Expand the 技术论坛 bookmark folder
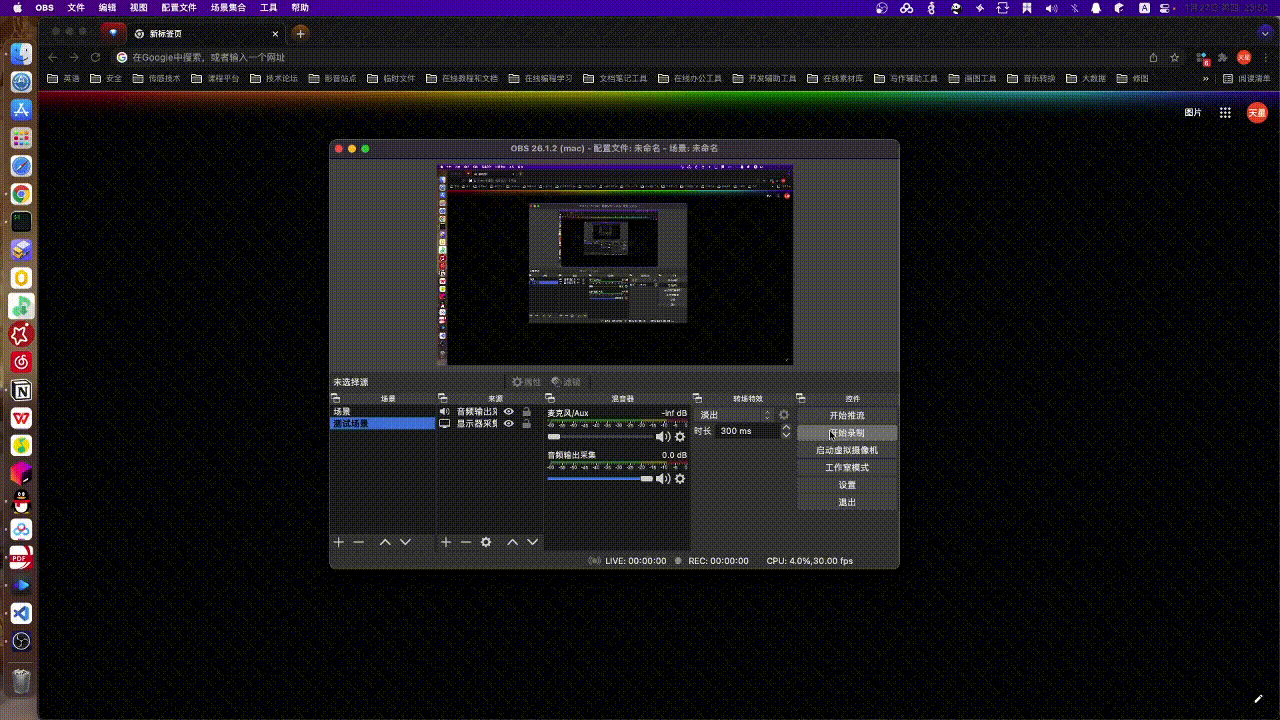 (x=274, y=78)
